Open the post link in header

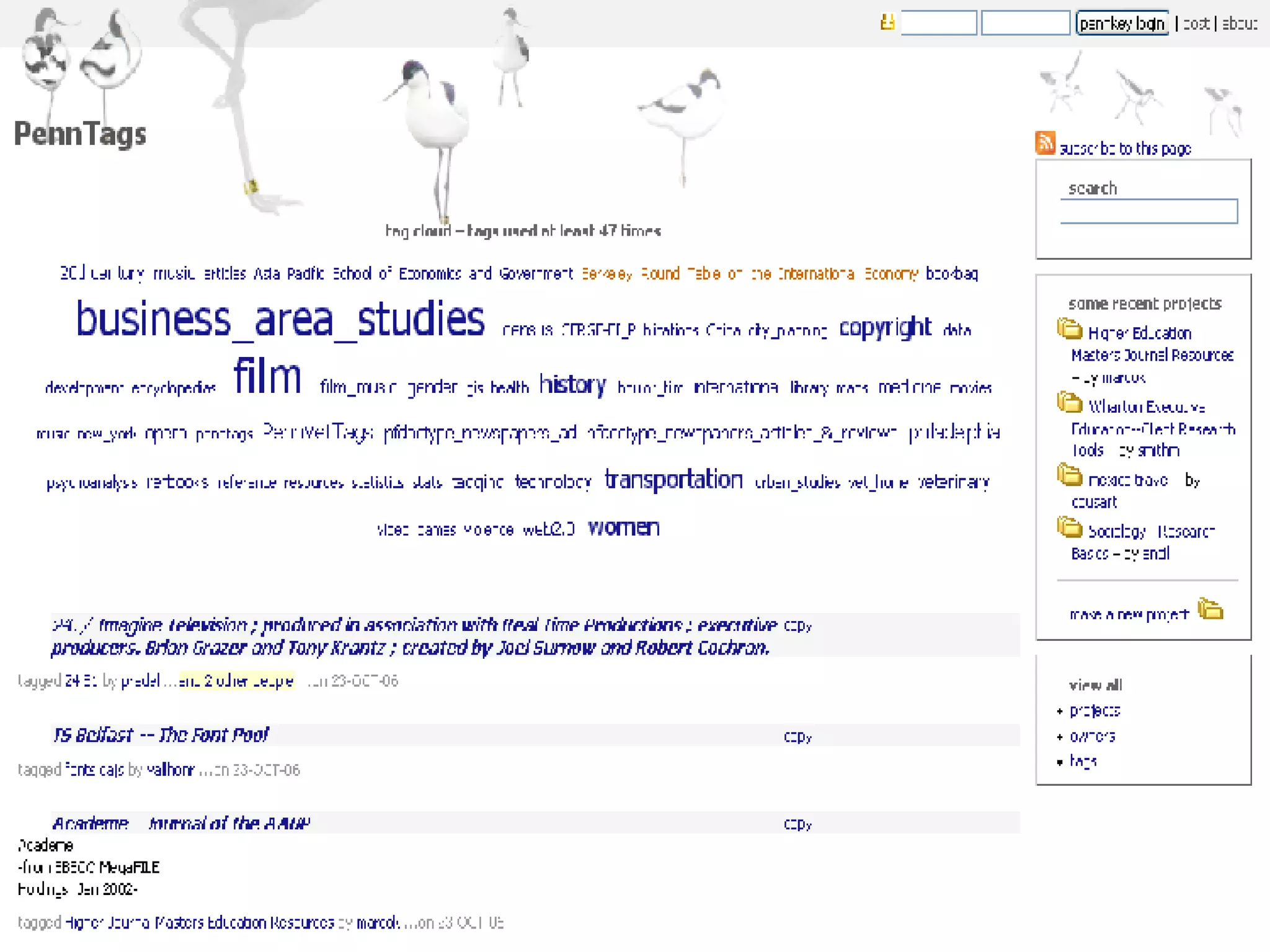pyautogui.click(x=1196, y=24)
